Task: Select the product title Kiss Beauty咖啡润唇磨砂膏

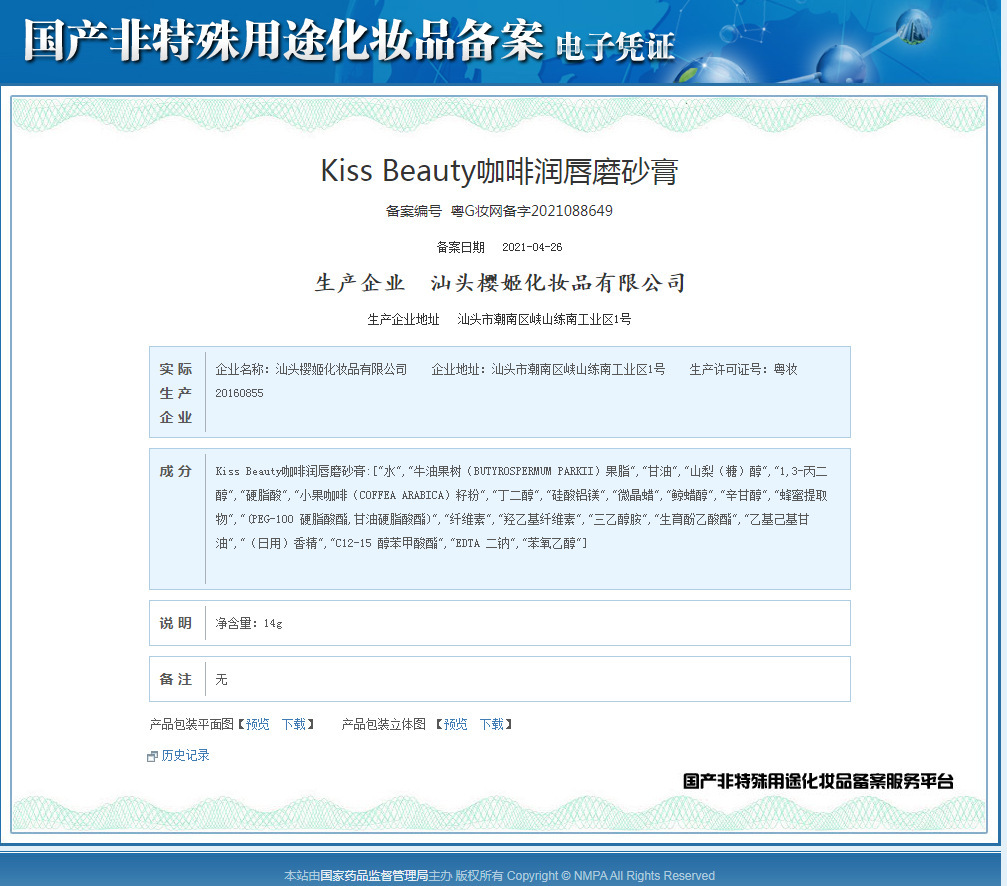Action: tap(499, 171)
